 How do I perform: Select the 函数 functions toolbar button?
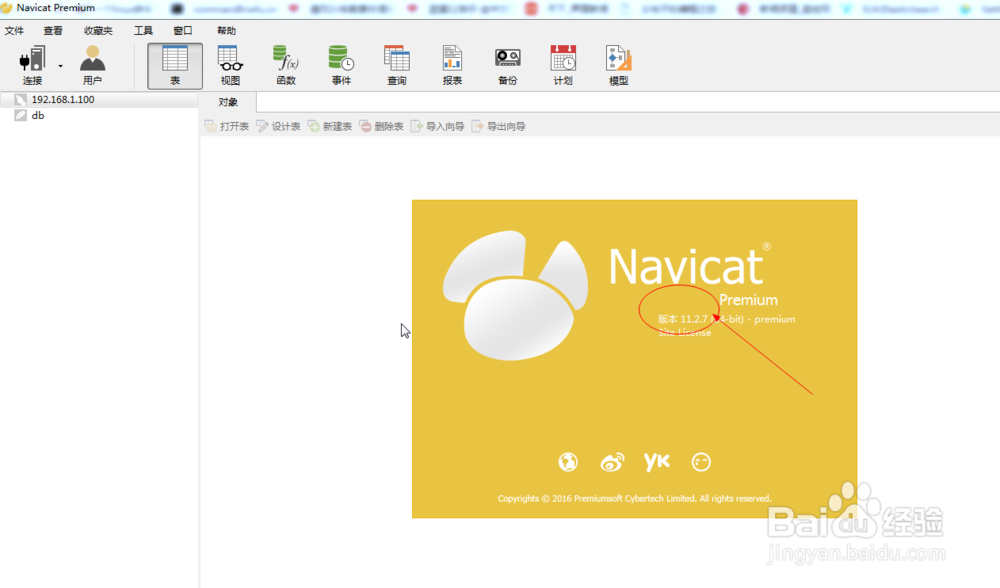286,65
